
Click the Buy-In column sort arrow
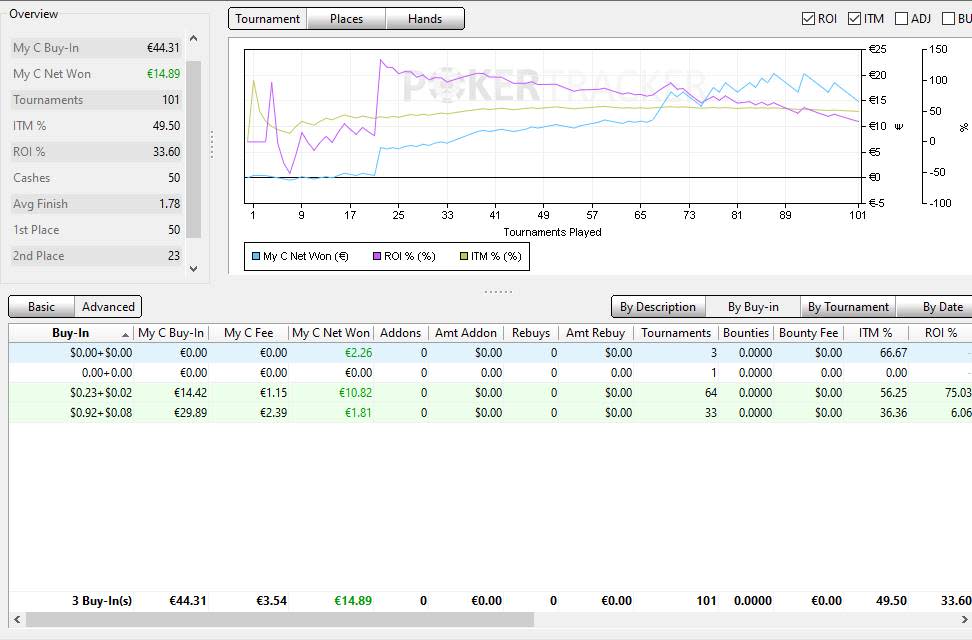pos(125,334)
